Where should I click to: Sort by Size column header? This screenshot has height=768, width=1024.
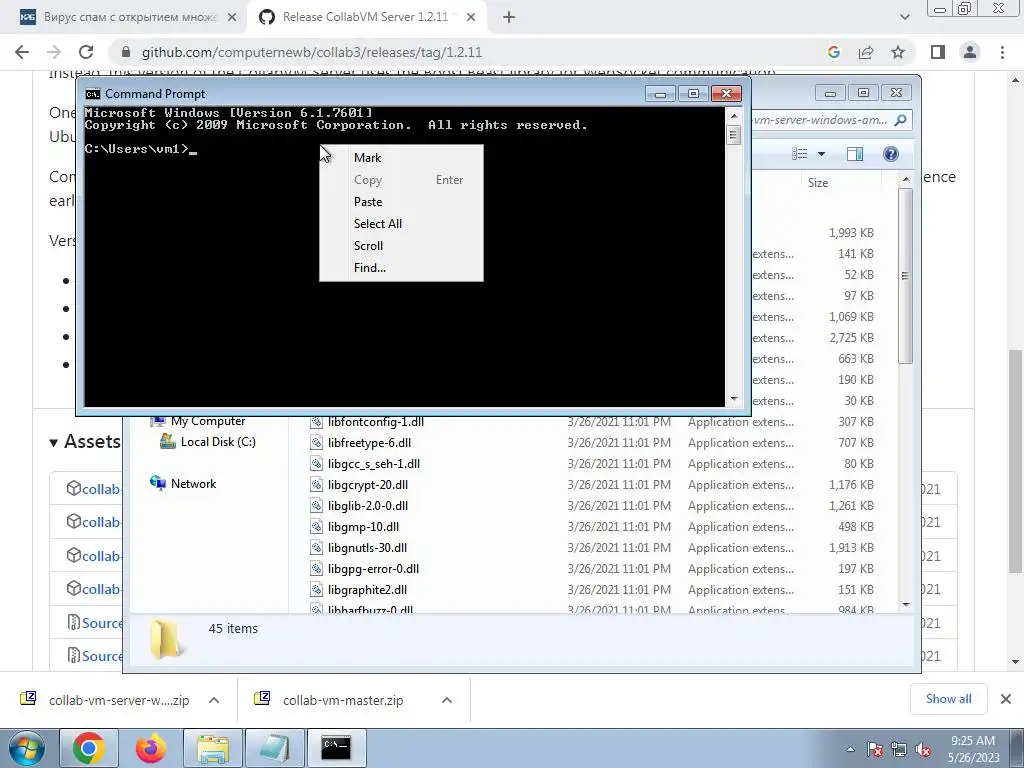point(818,183)
